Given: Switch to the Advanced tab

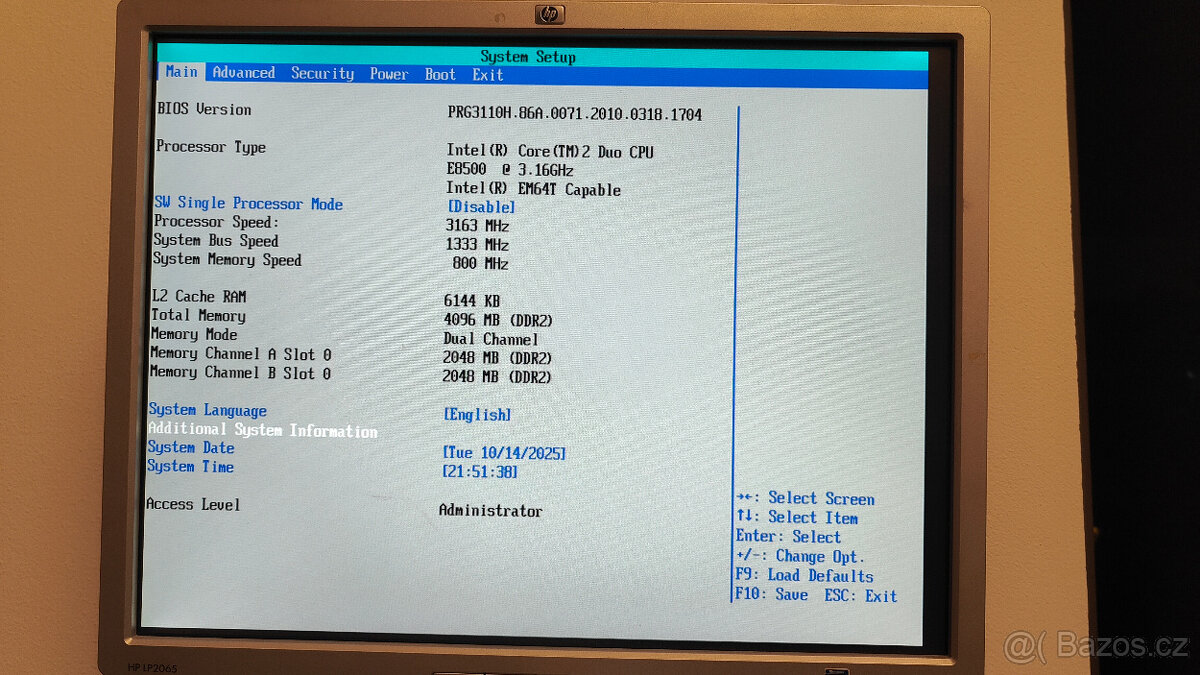Looking at the screenshot, I should (x=243, y=72).
